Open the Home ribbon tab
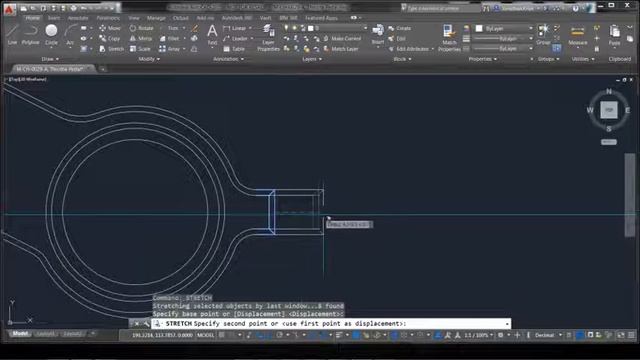Screen dimensions: 640x360 click(33, 18)
